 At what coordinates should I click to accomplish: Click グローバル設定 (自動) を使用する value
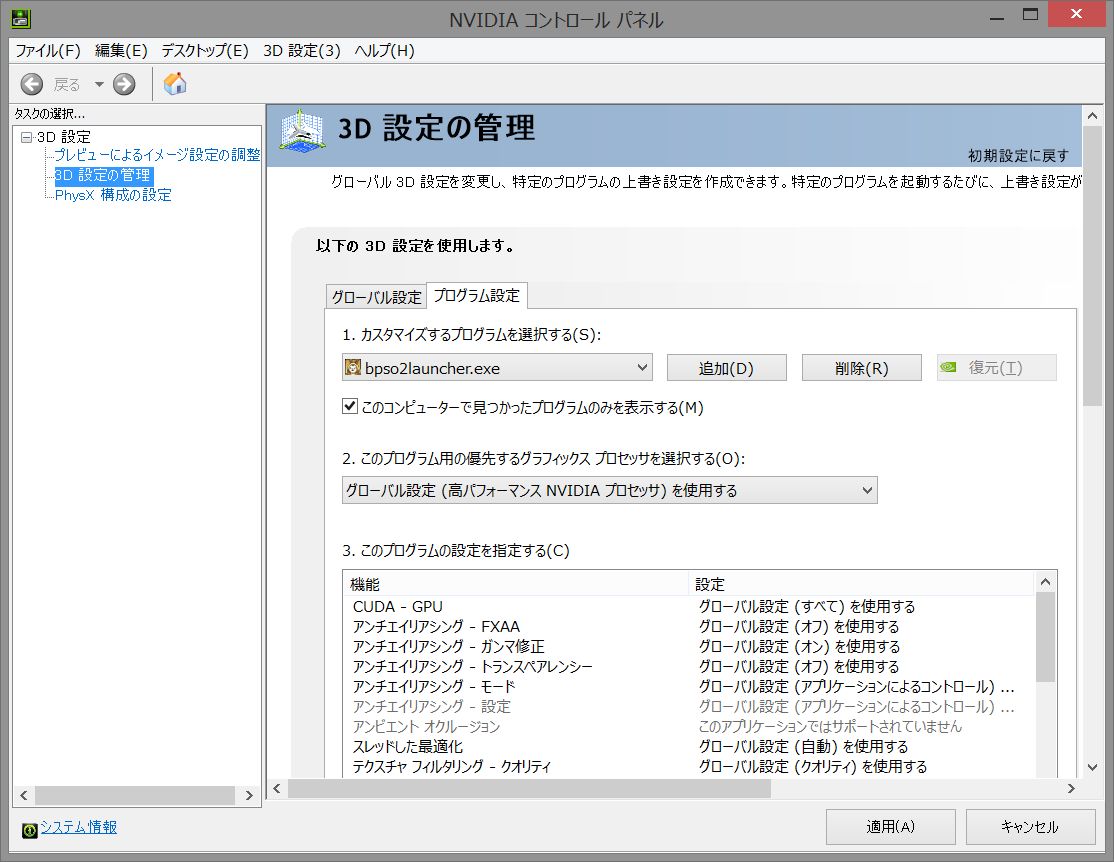(x=803, y=746)
